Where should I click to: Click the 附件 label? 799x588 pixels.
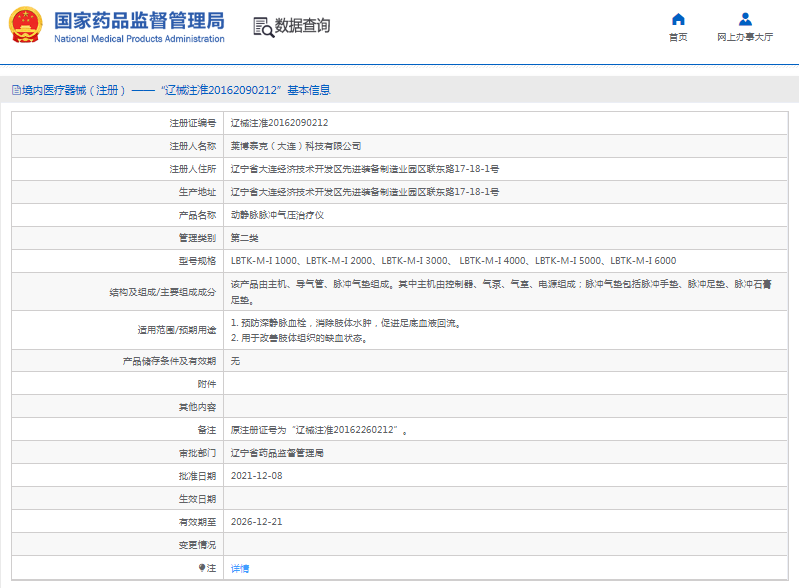(207, 384)
